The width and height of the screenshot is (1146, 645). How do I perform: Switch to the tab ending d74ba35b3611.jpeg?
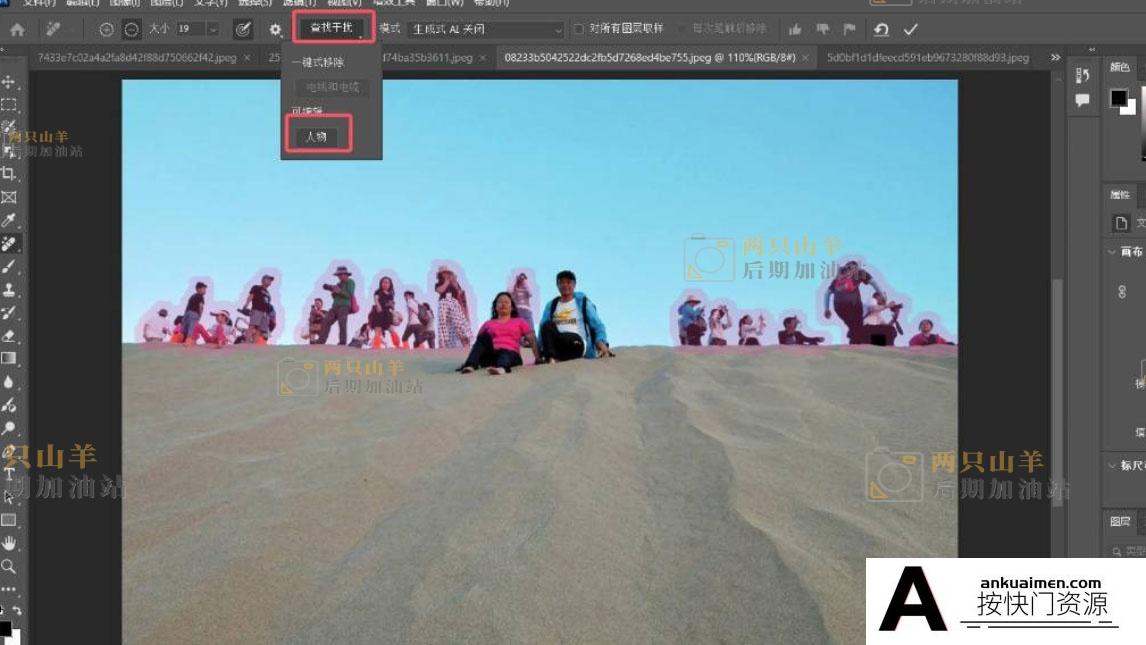(x=427, y=57)
